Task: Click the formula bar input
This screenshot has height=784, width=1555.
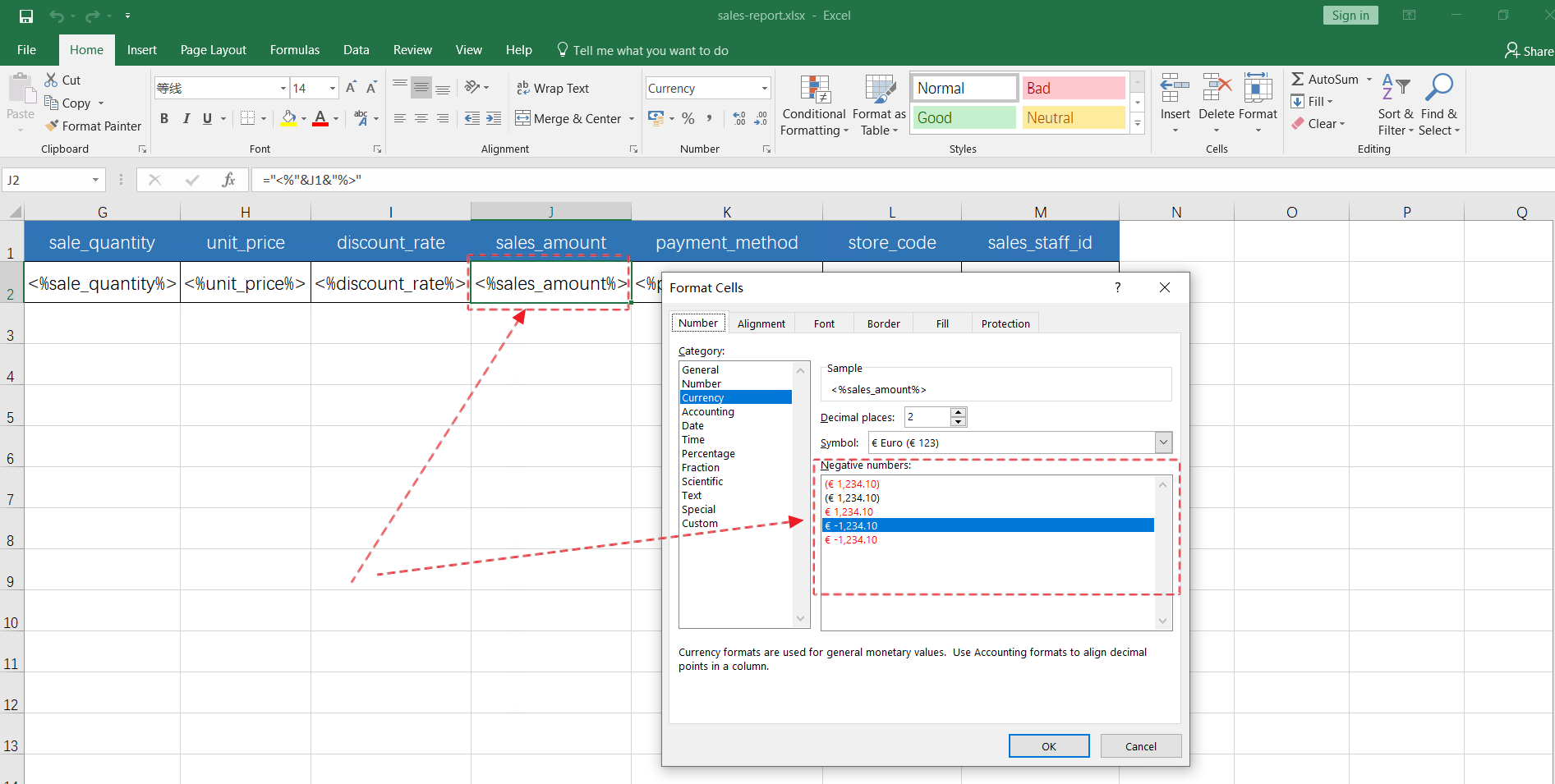Action: click(902, 180)
